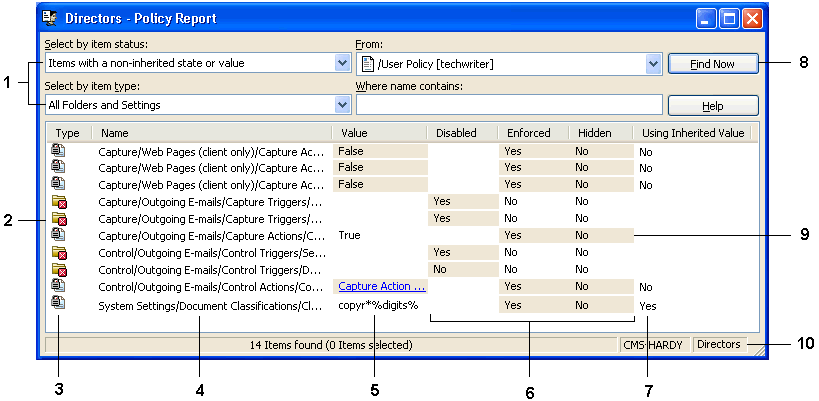
Task: Sort by Using Inherited Value column
Action: click(690, 132)
